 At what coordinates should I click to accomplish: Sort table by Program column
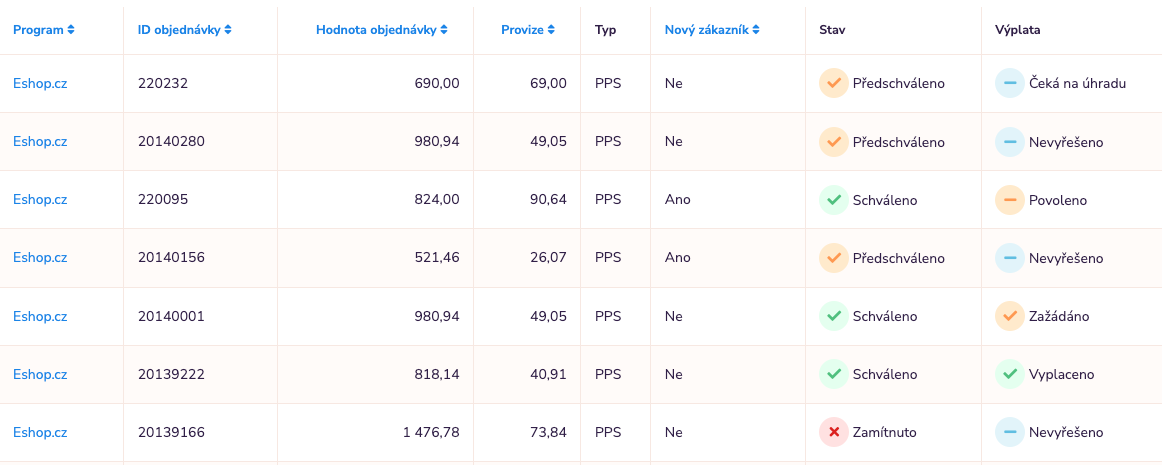pyautogui.click(x=44, y=30)
